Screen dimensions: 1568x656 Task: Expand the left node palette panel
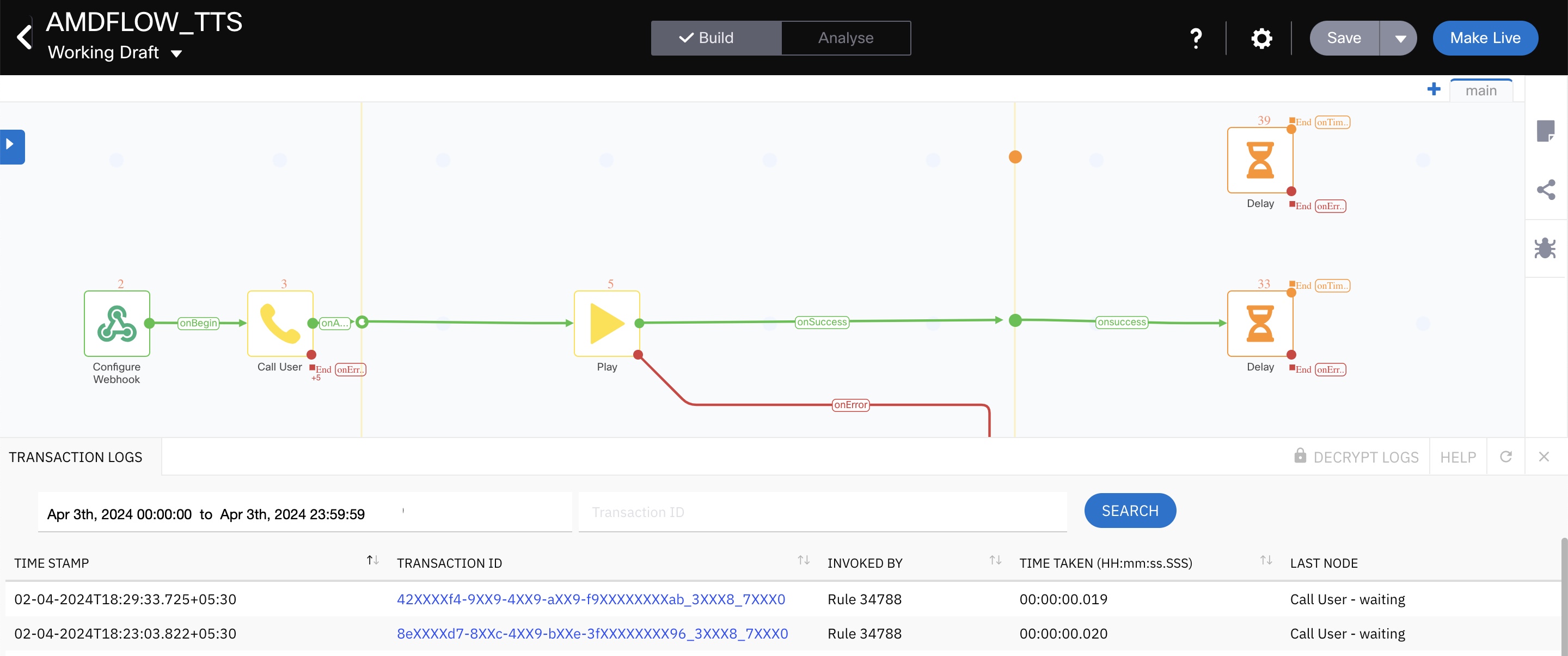click(11, 146)
